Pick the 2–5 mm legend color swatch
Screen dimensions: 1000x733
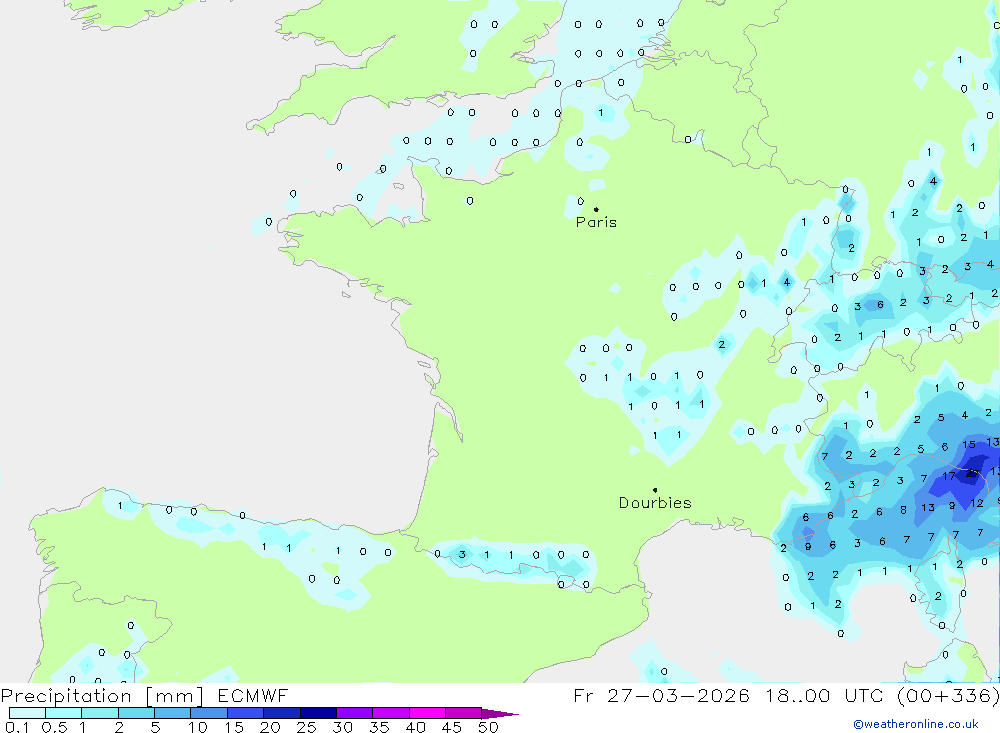[x=136, y=713]
